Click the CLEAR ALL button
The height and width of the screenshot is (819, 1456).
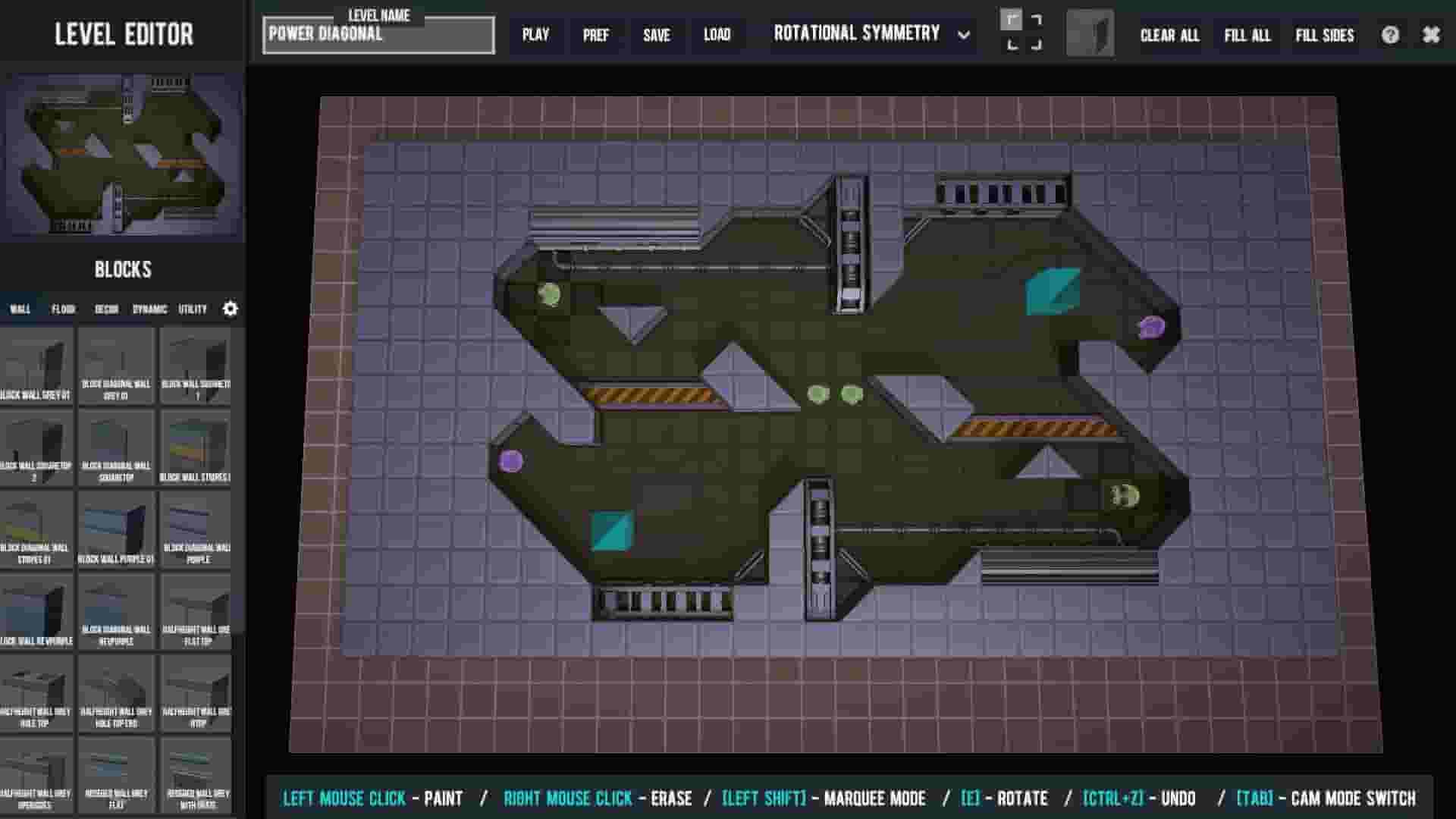click(1169, 35)
